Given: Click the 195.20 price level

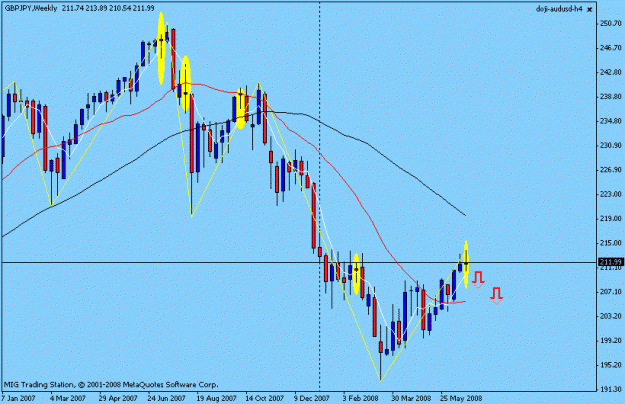Looking at the screenshot, I should pyautogui.click(x=611, y=365).
